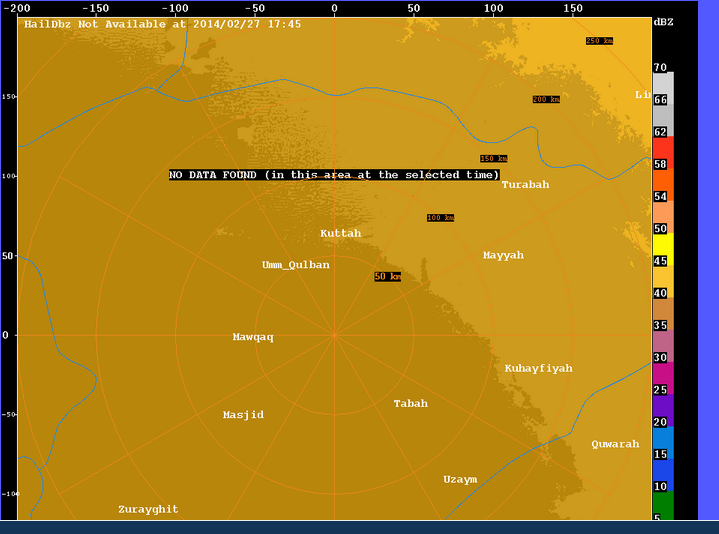Screen dimensions: 719x534
Task: Click the Tabah place label
Action: click(x=411, y=403)
